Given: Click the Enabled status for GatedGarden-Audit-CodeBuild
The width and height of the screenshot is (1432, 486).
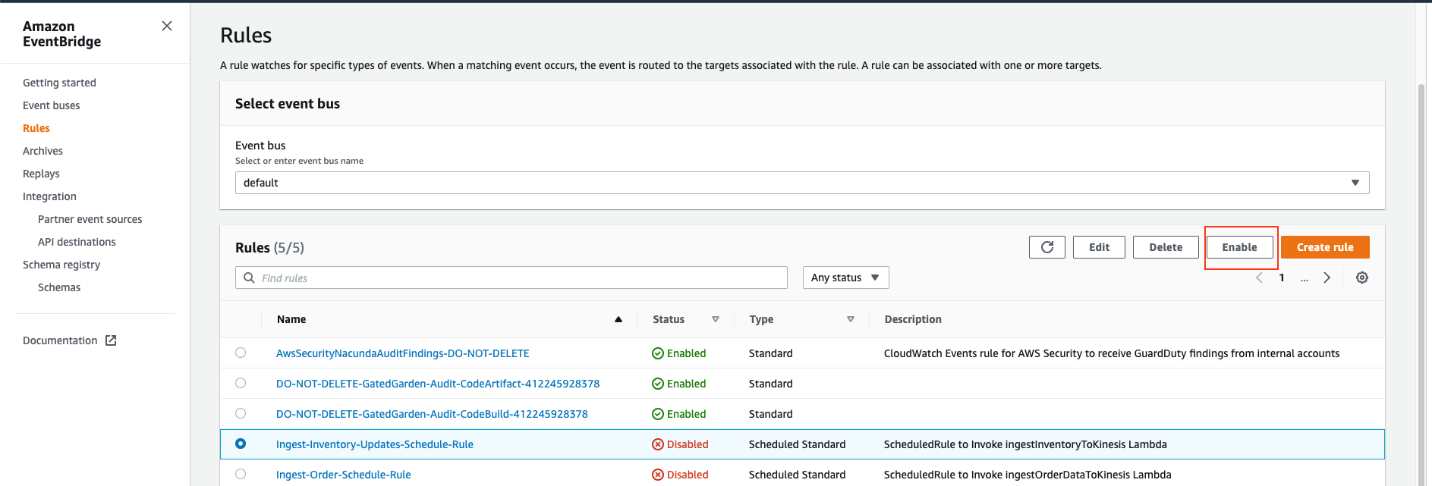Looking at the screenshot, I should pyautogui.click(x=679, y=414).
